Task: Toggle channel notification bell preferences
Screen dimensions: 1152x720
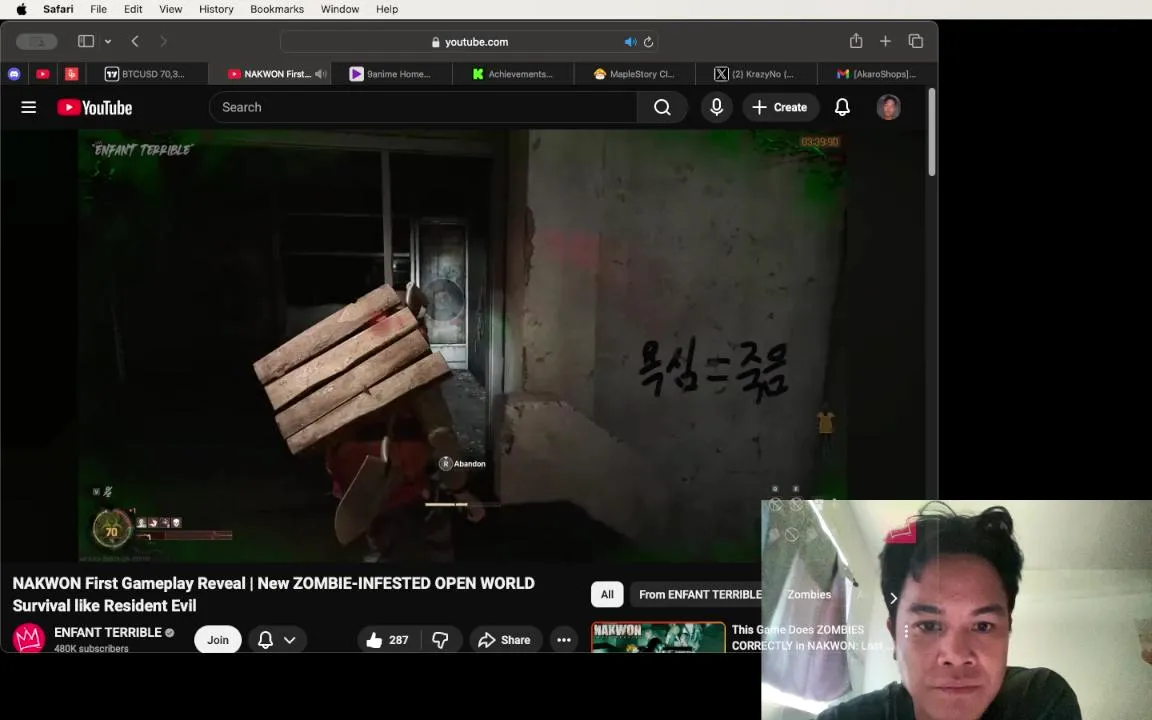Action: 276,640
